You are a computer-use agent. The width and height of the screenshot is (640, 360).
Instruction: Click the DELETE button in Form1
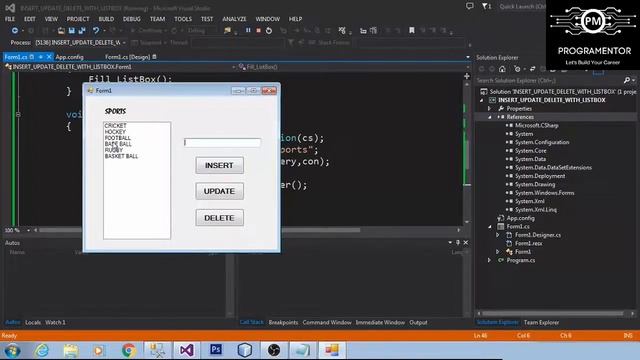[220, 218]
